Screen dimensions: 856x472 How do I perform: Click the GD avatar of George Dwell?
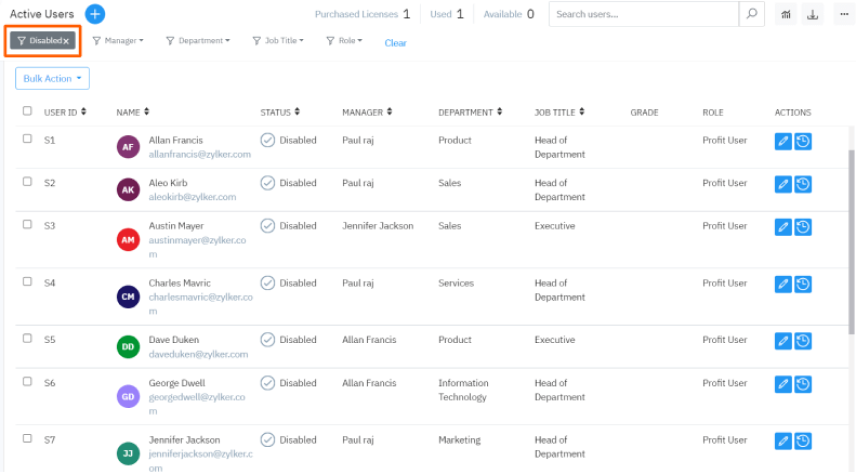click(128, 397)
